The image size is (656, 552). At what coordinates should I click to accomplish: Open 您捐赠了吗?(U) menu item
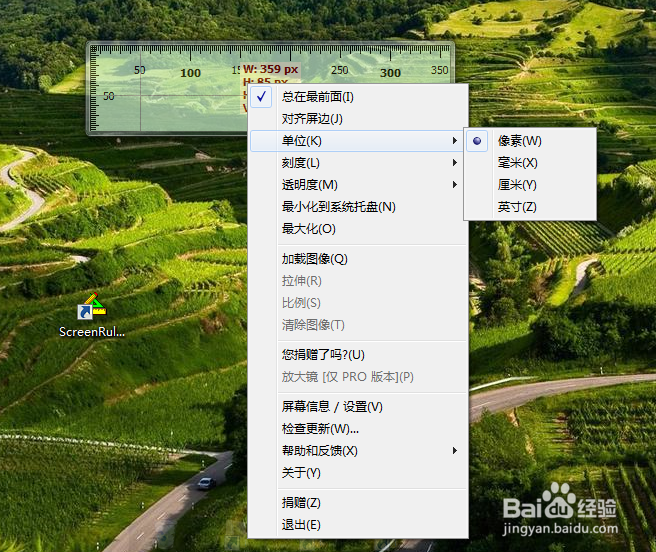pyautogui.click(x=358, y=355)
